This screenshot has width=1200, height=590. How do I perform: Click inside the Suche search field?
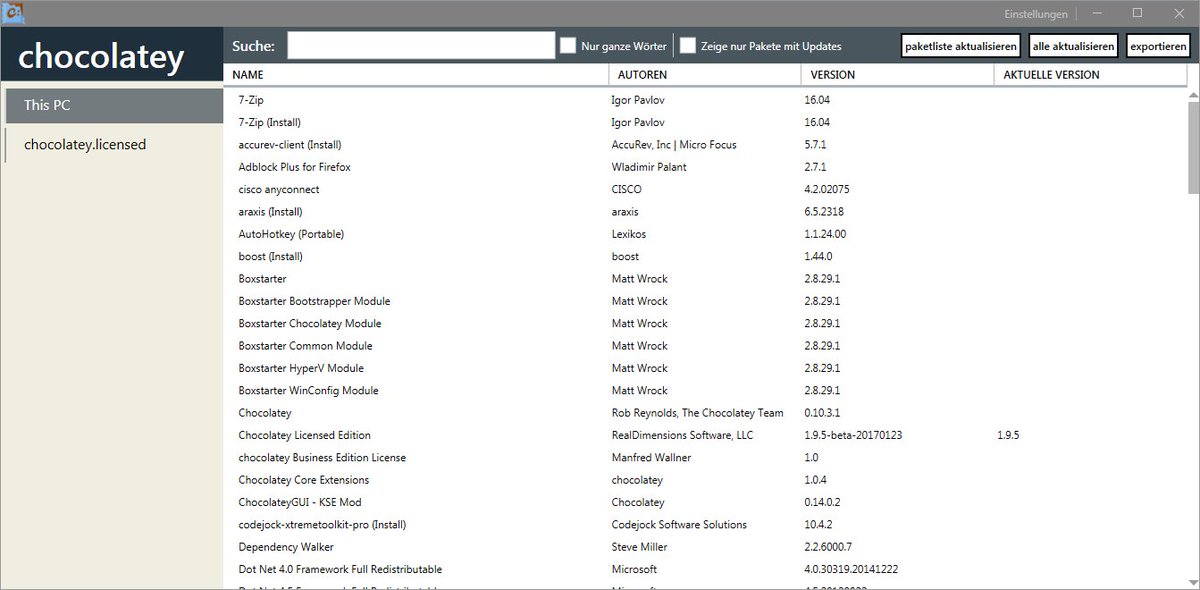click(420, 45)
